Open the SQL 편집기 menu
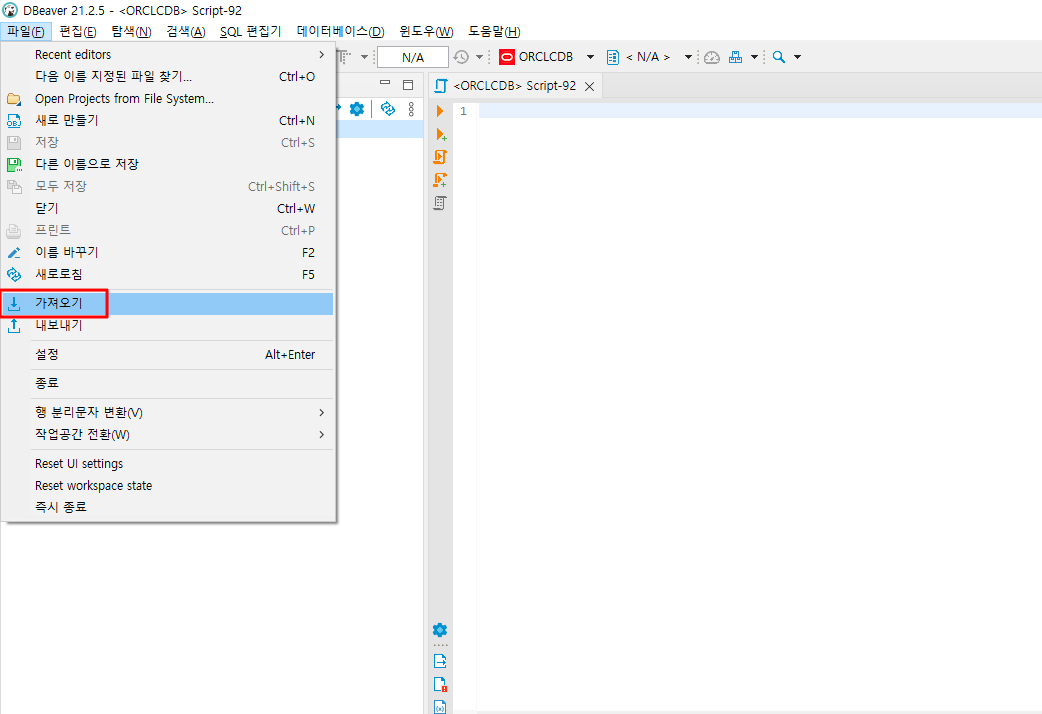1042x714 pixels. (x=251, y=31)
